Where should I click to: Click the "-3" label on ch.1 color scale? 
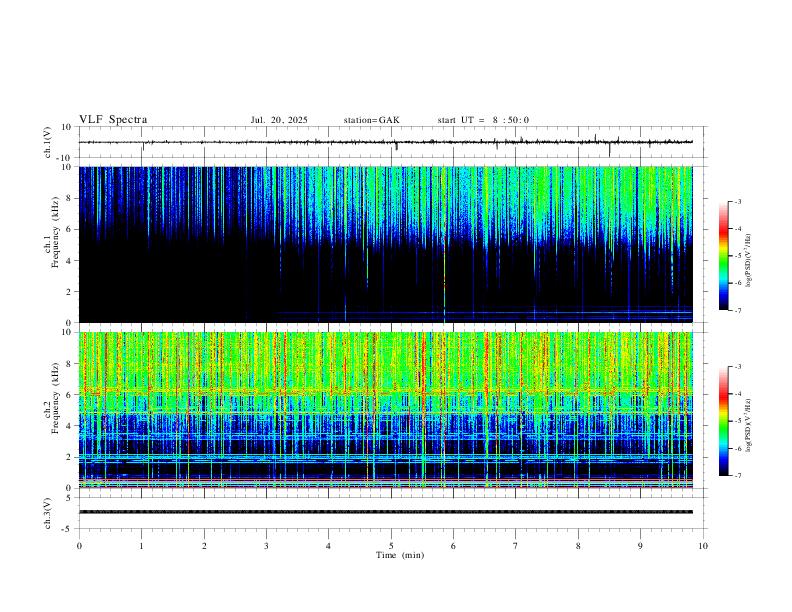737,201
